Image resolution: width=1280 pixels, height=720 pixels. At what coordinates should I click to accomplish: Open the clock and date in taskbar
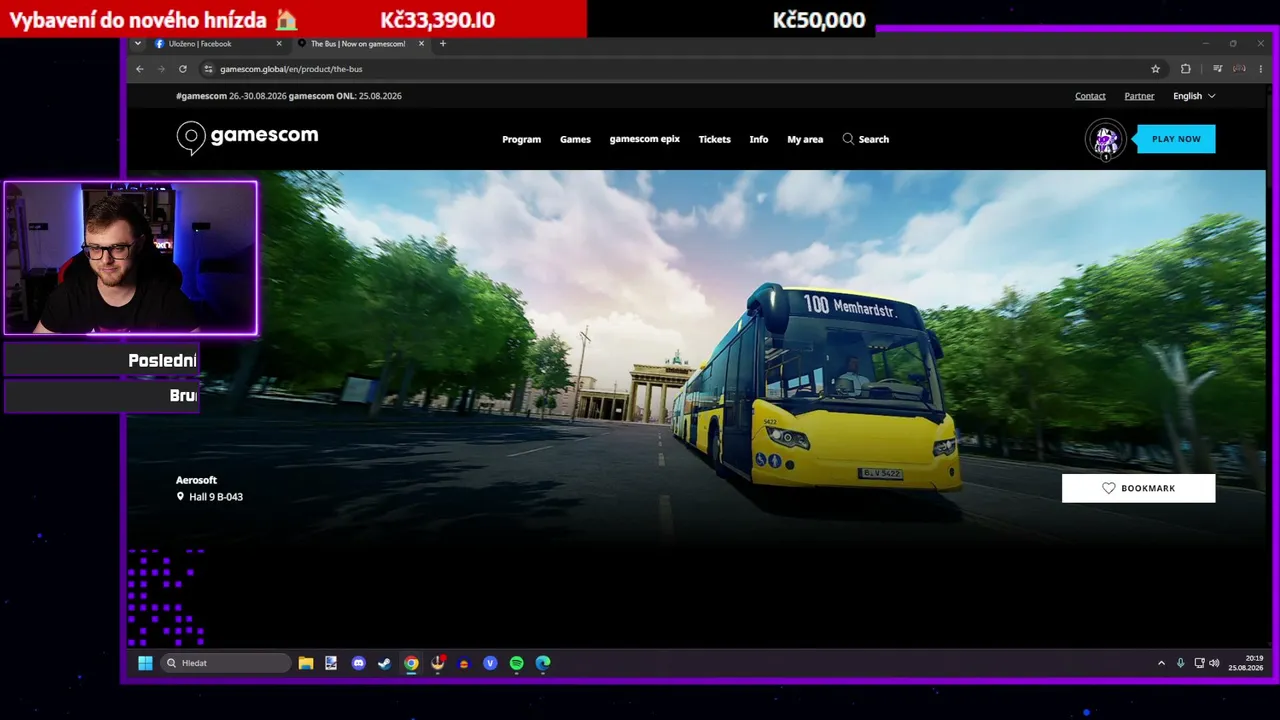[1246, 663]
